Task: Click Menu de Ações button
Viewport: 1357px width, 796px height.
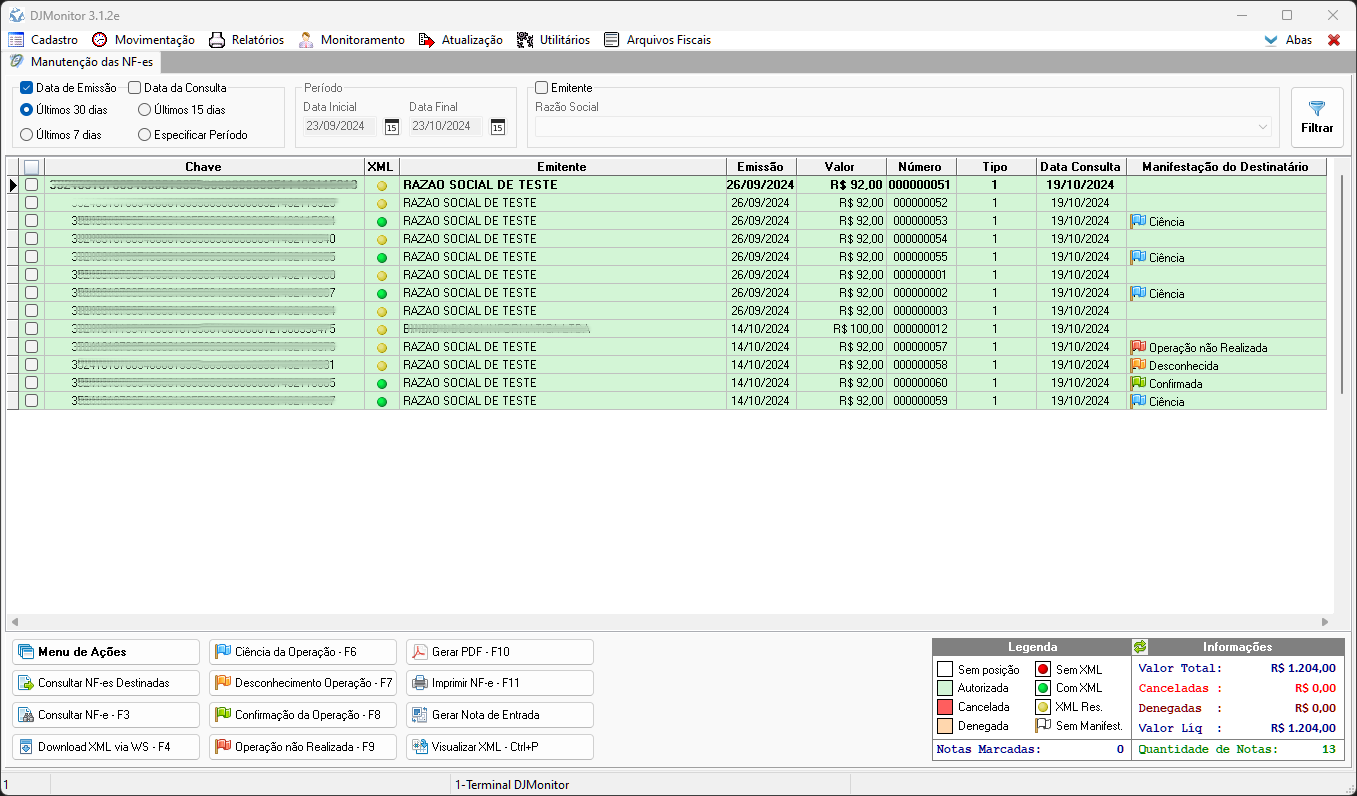Action: click(106, 652)
